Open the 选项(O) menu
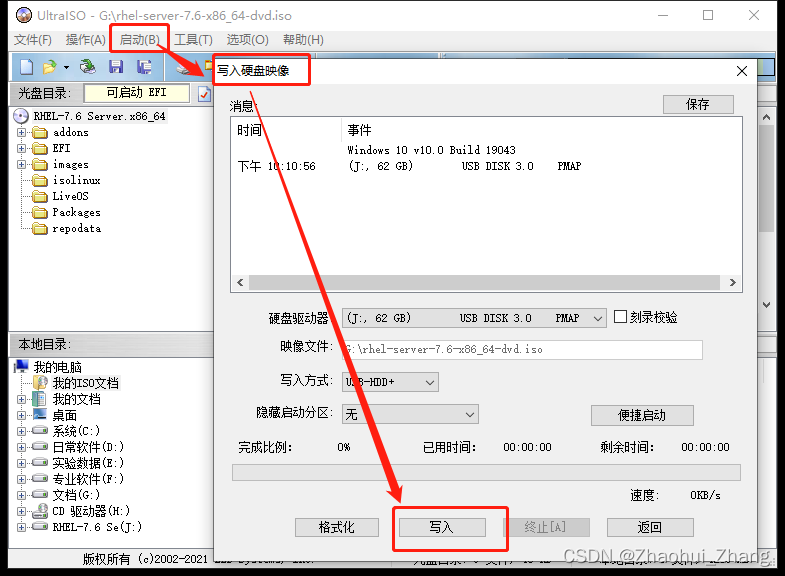 (x=247, y=40)
